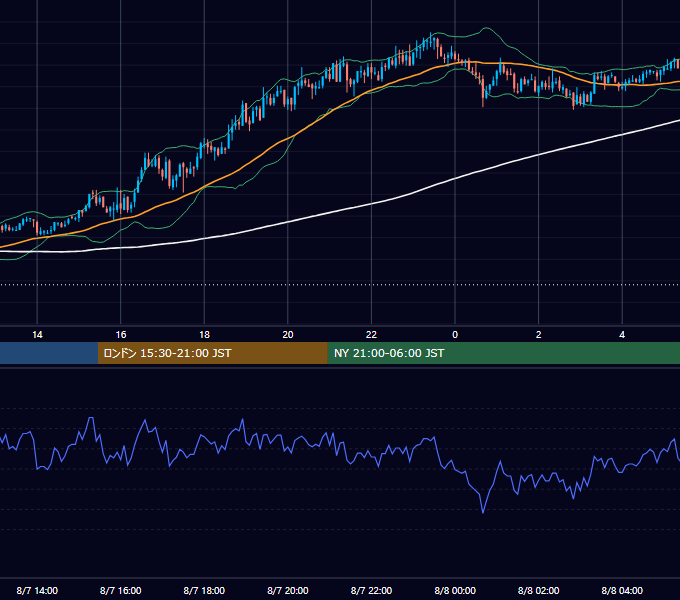
Task: Click the "8/7 14:00" date label
Action: click(37, 590)
